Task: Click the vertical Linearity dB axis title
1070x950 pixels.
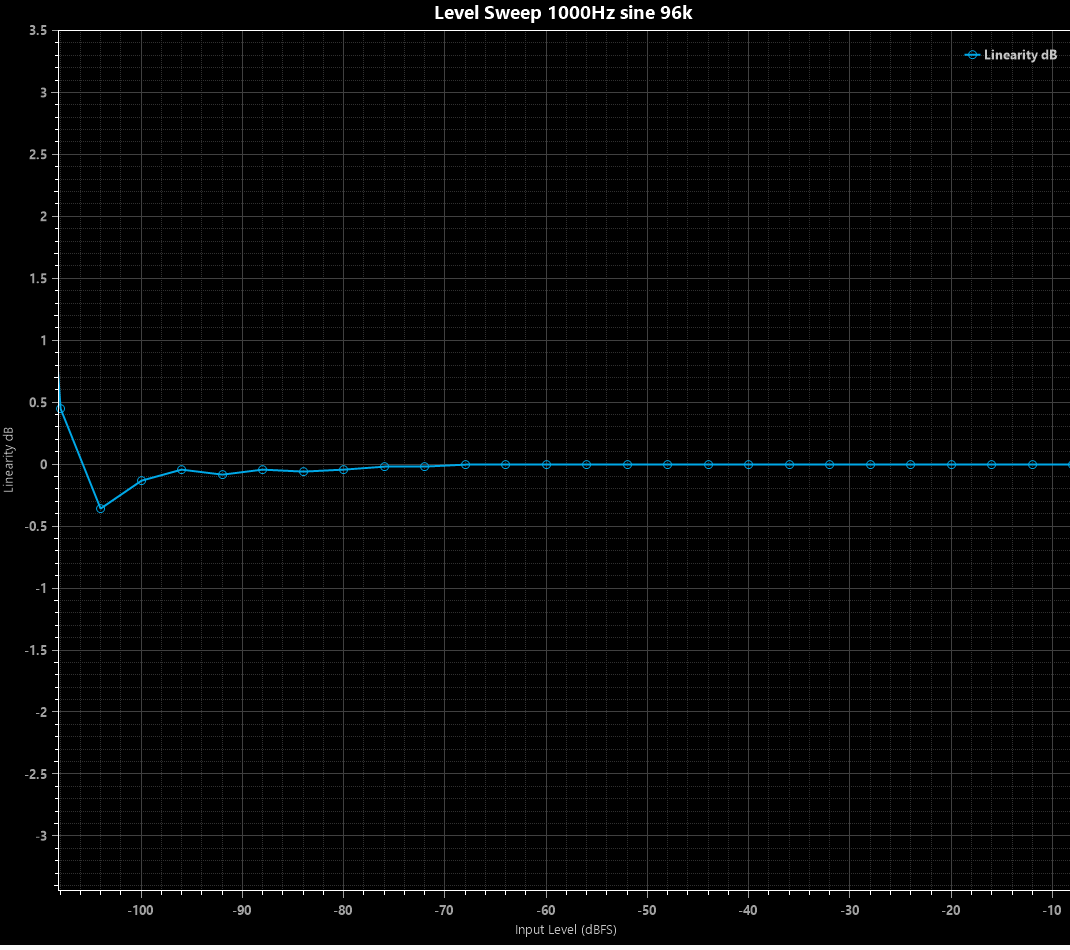Action: (9, 459)
